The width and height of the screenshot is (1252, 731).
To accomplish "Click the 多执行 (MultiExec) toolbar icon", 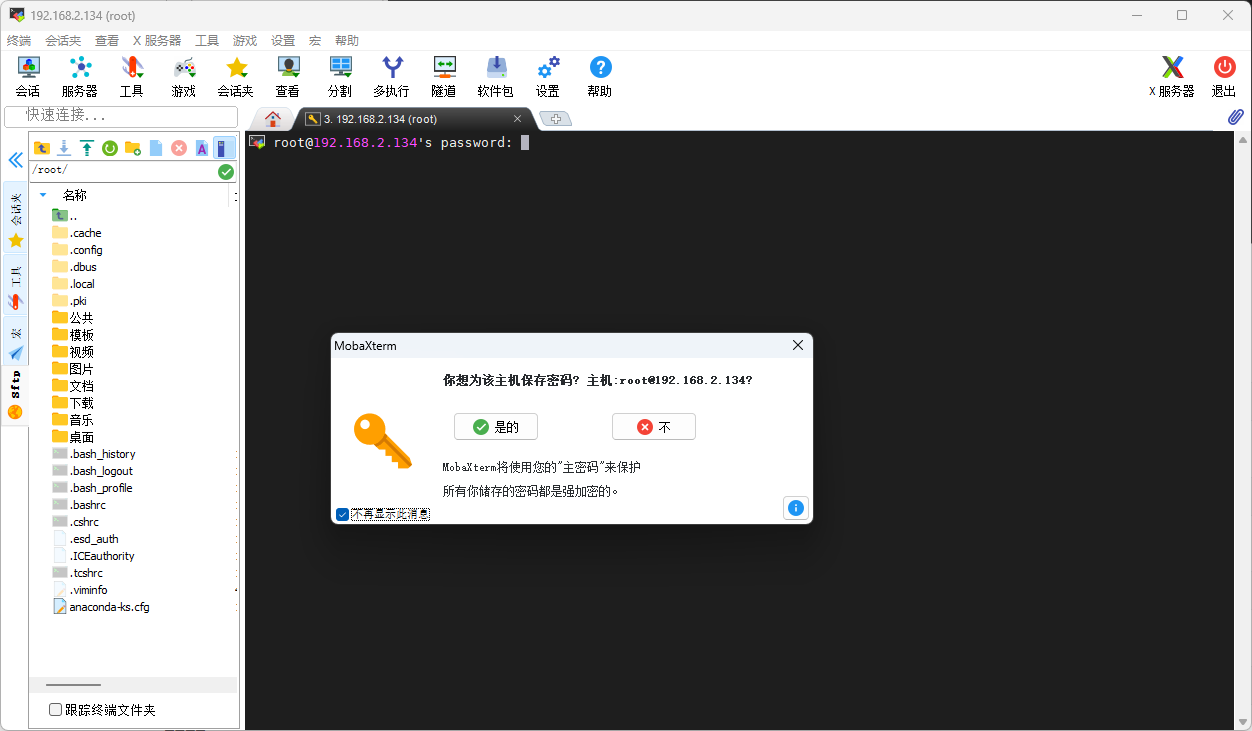I will point(392,76).
